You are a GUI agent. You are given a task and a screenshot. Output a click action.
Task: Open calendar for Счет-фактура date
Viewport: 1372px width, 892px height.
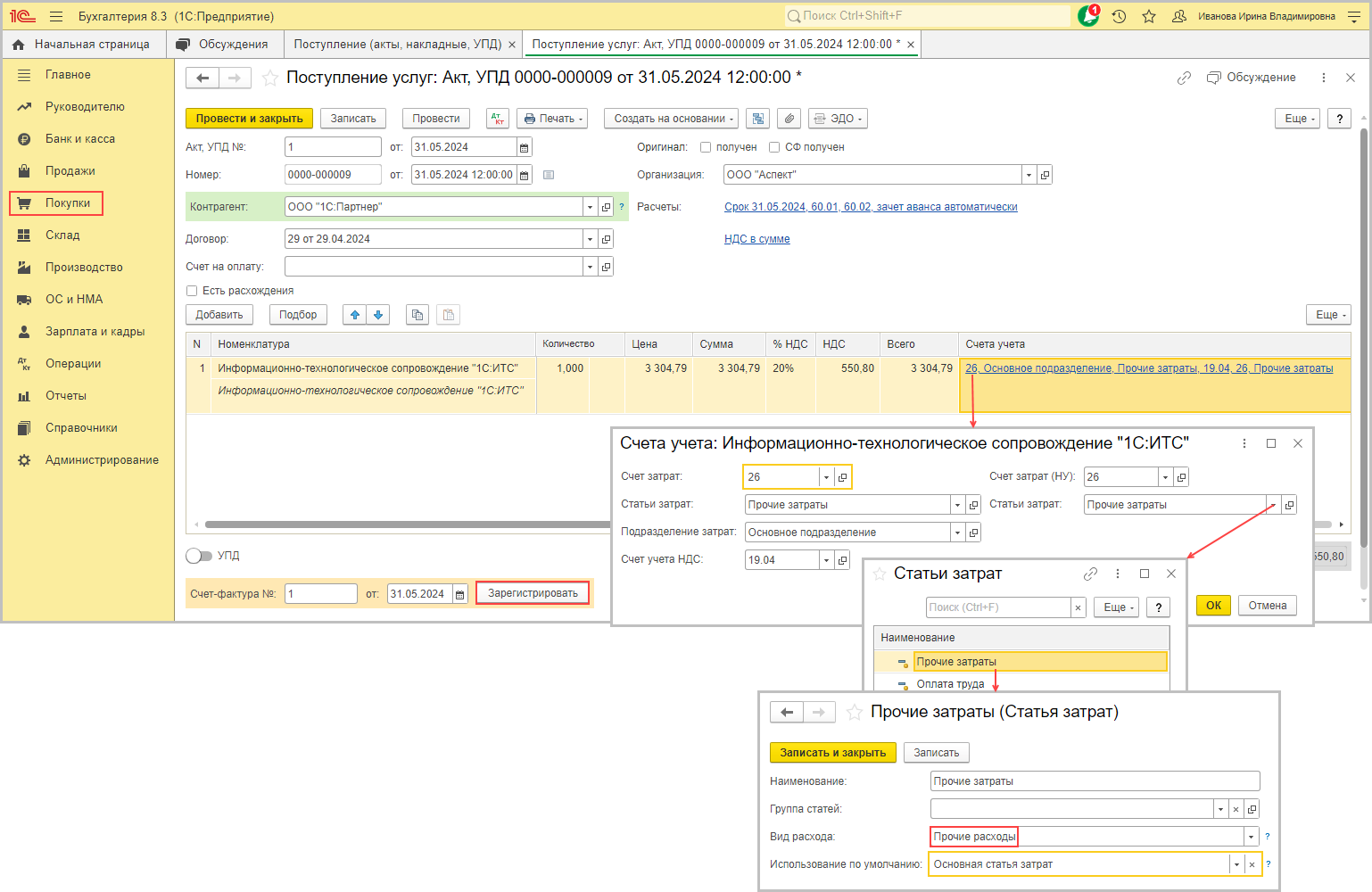coord(460,594)
